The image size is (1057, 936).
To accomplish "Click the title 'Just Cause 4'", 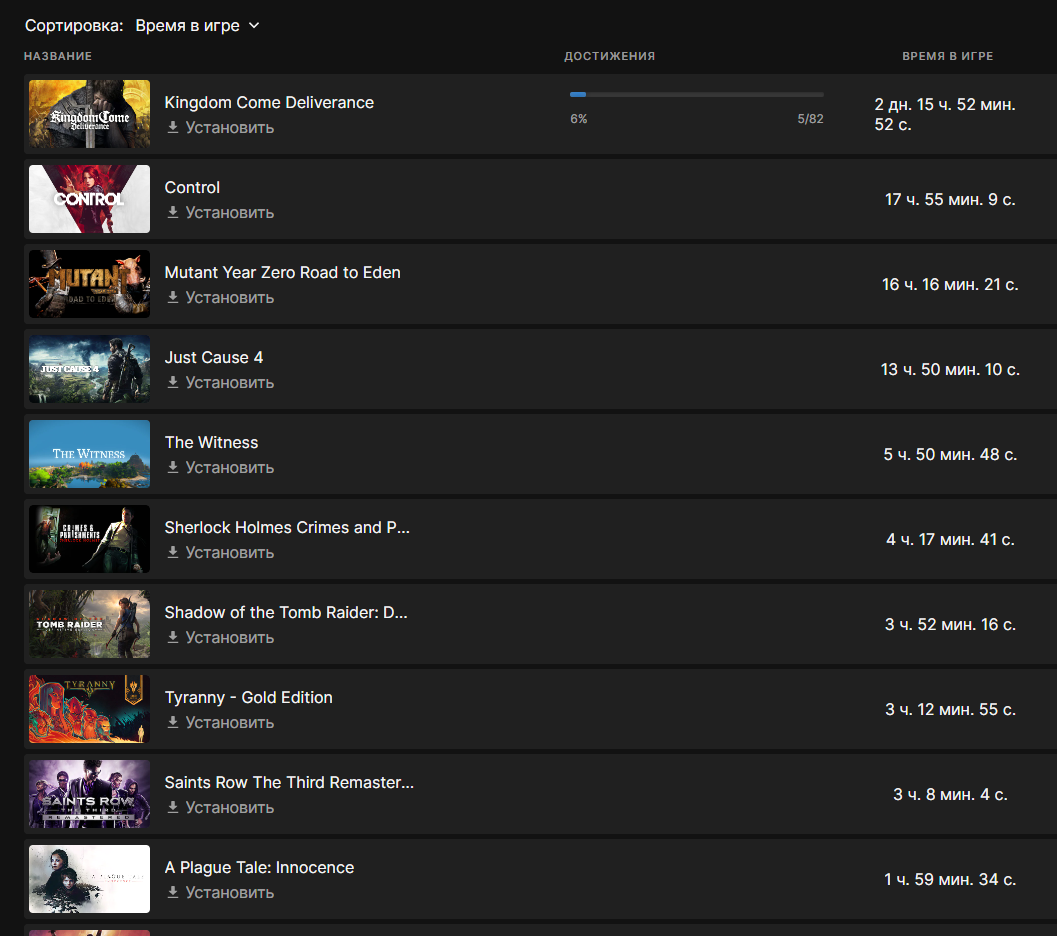I will [x=214, y=357].
